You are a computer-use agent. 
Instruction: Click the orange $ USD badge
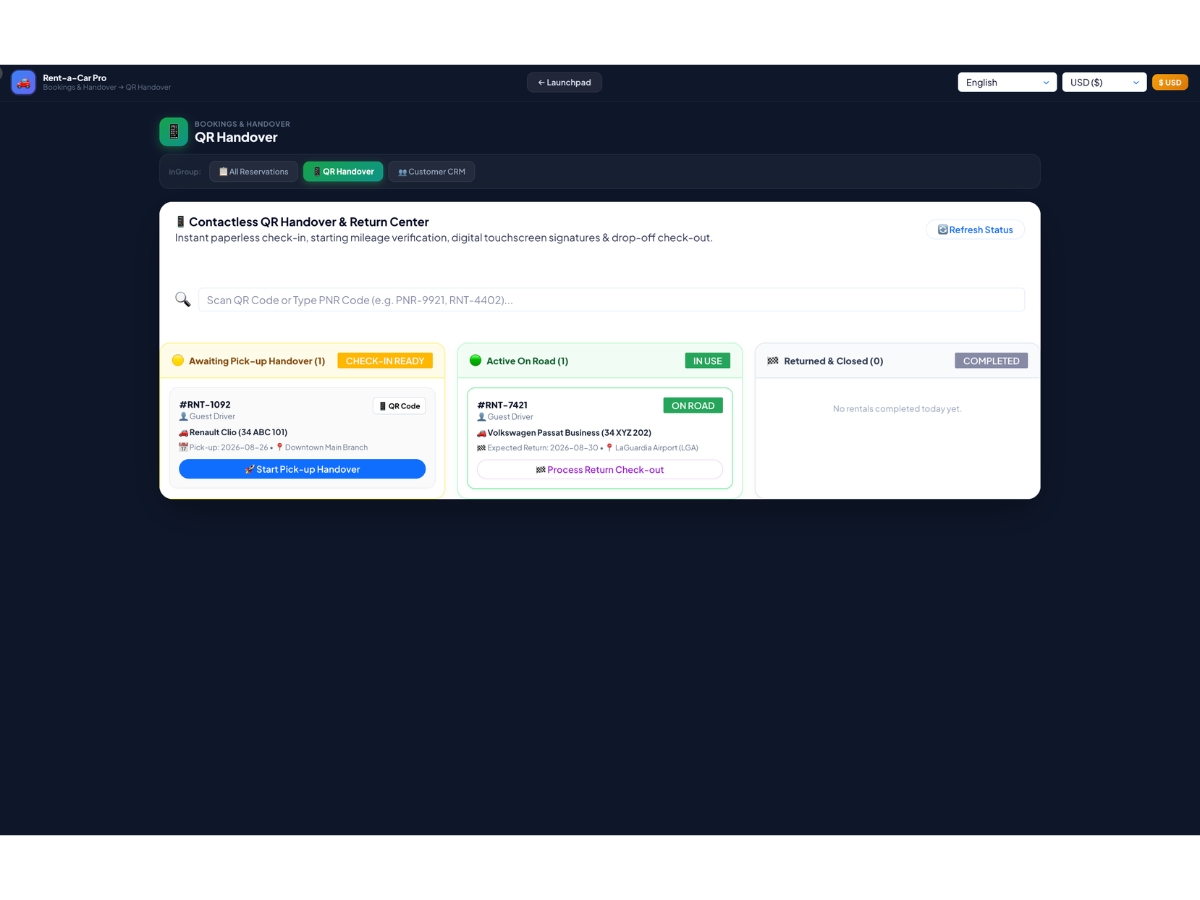(x=1170, y=82)
